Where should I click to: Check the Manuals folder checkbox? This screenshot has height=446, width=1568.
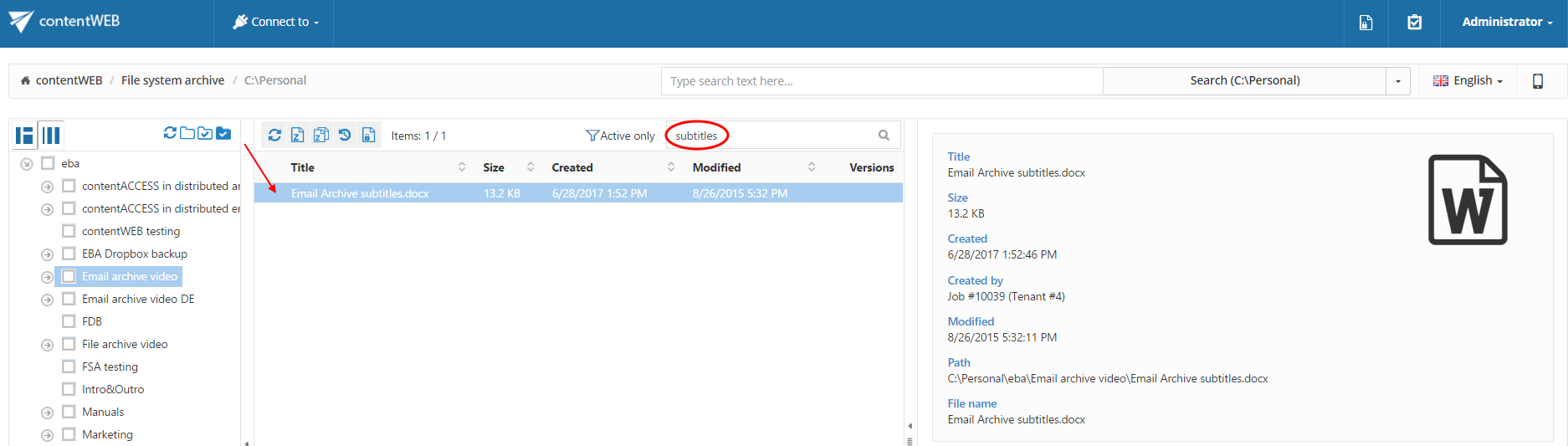(x=69, y=412)
